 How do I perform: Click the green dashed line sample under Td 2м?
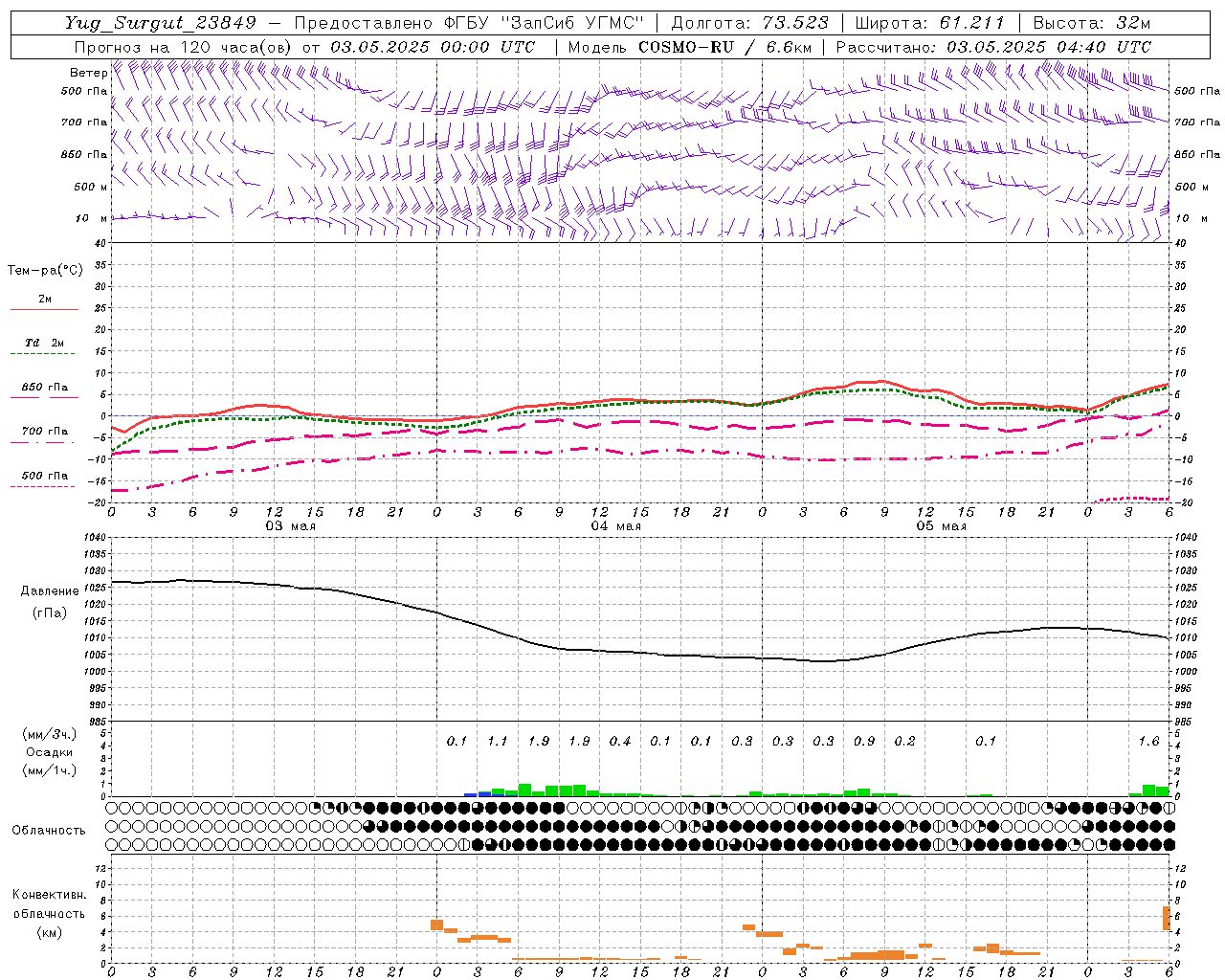(44, 354)
